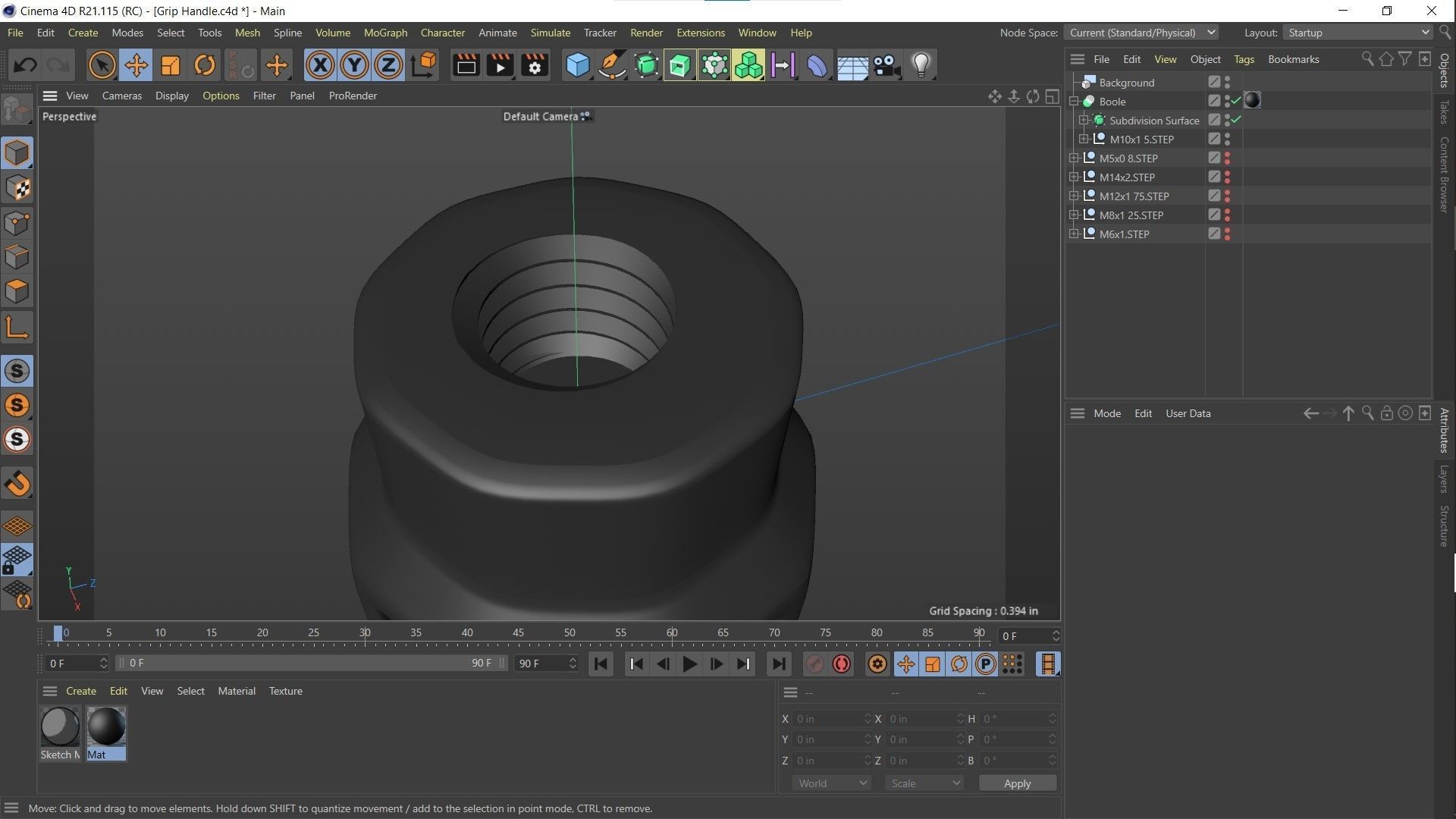Open Volume Builder icon

748,65
